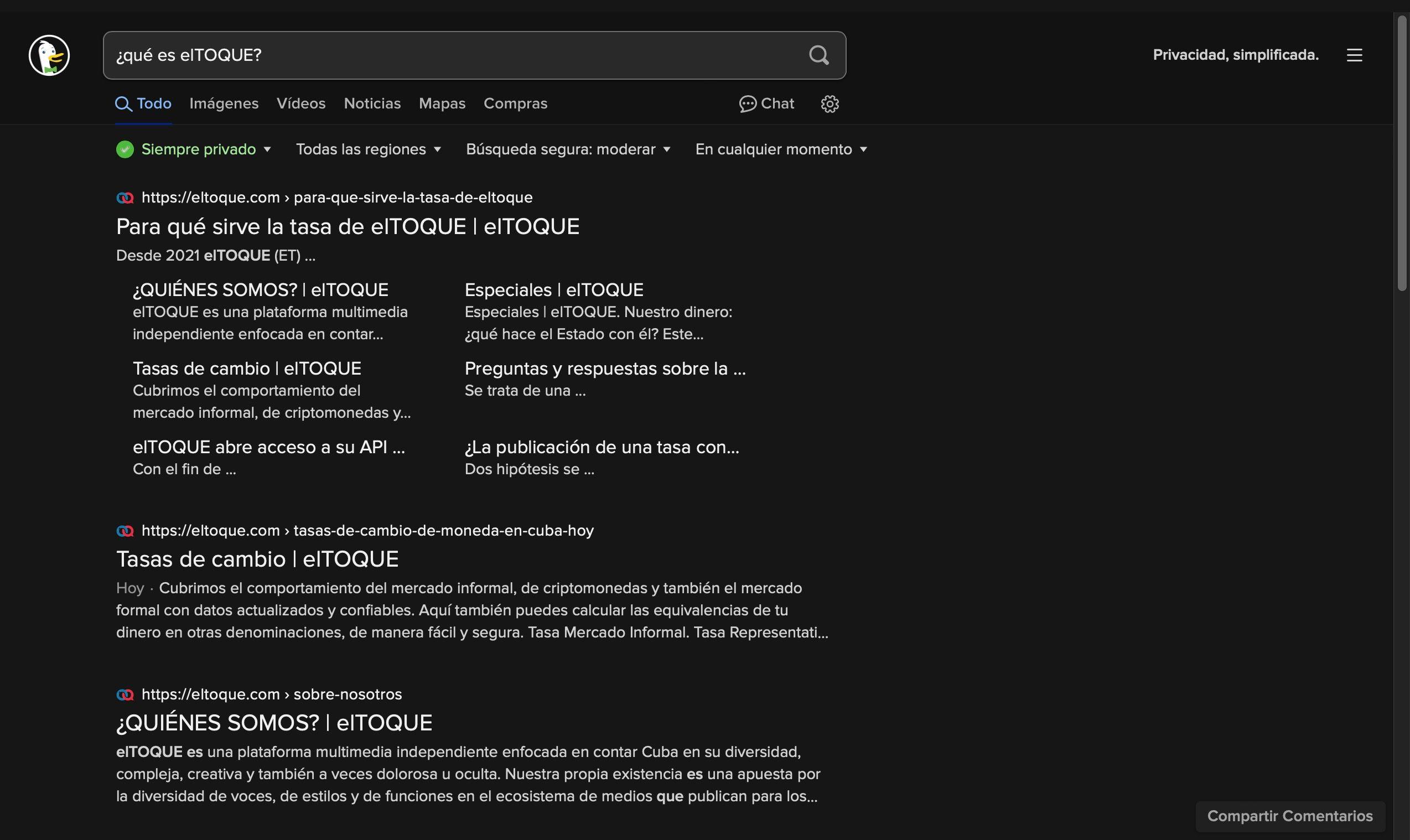Image resolution: width=1410 pixels, height=840 pixels.
Task: Click favicon of para-que-sirve-la-tasa result
Action: [125, 198]
